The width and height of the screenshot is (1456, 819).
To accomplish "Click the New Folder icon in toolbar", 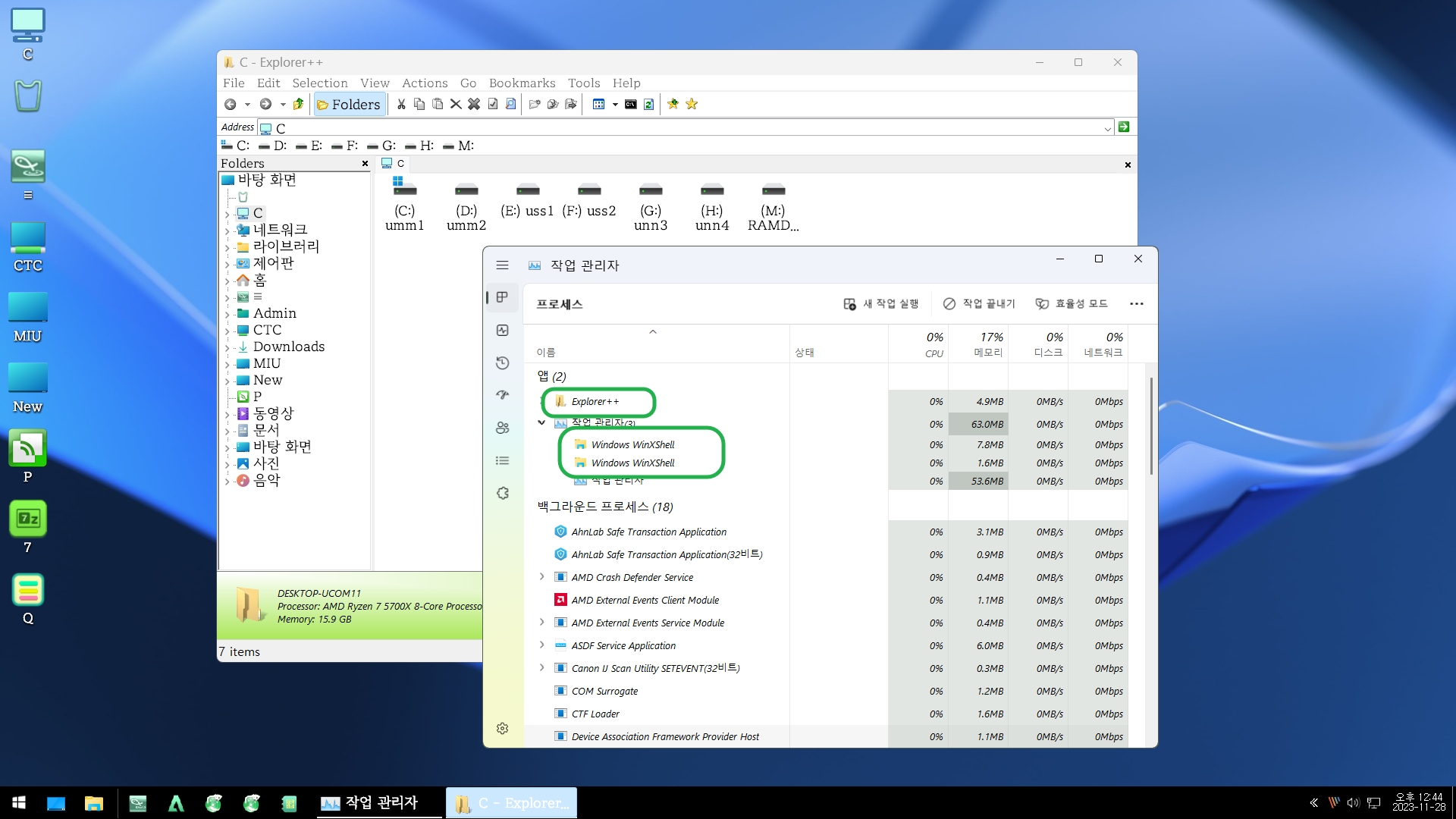I will click(535, 105).
